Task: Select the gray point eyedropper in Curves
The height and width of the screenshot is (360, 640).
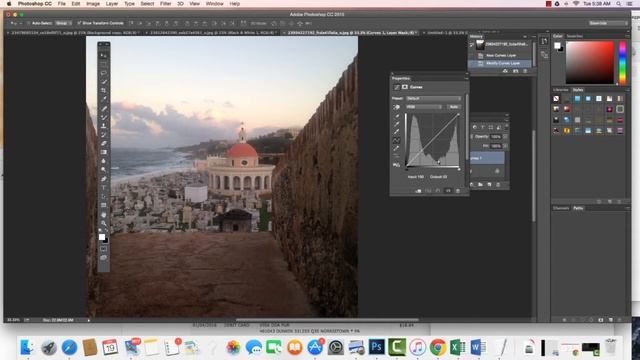Action: (396, 124)
